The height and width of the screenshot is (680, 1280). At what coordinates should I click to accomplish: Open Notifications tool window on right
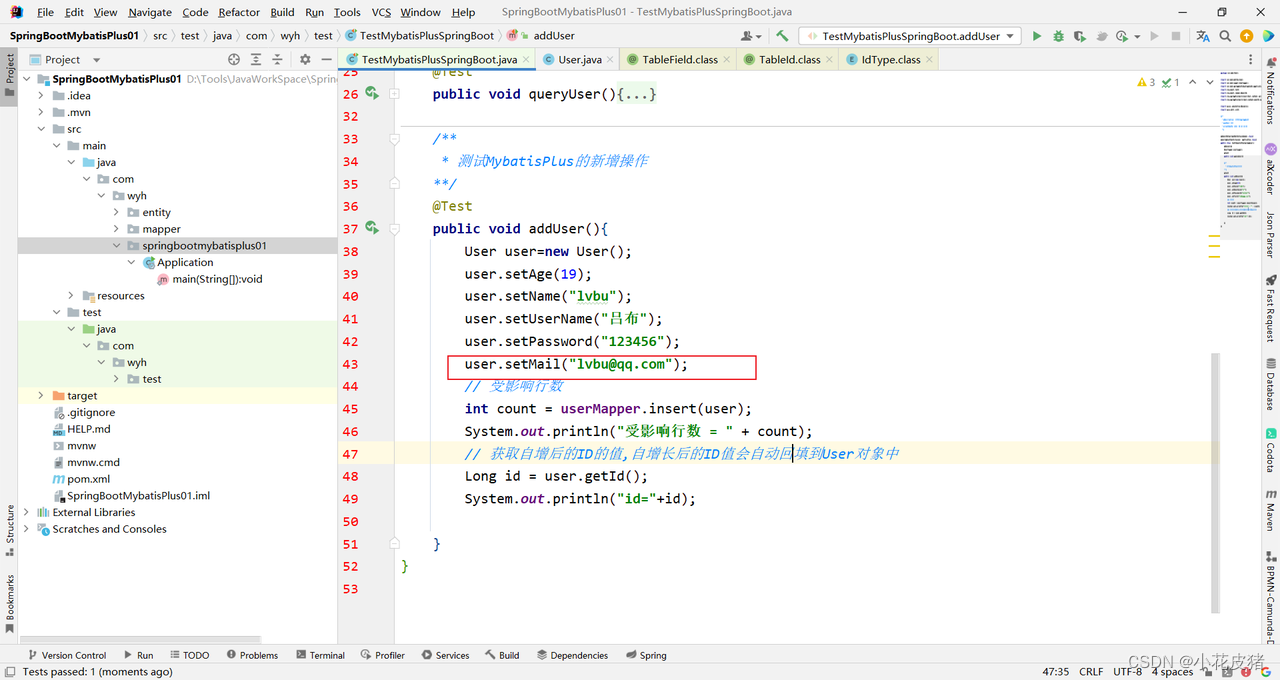pos(1271,92)
